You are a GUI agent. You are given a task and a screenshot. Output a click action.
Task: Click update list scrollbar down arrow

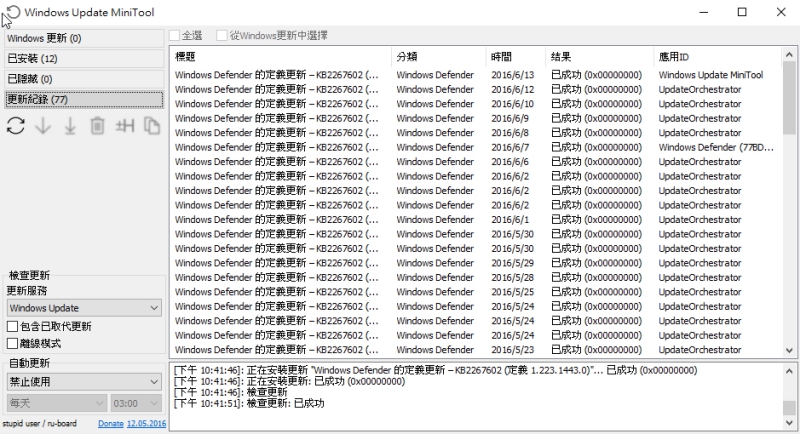pyautogui.click(x=789, y=350)
